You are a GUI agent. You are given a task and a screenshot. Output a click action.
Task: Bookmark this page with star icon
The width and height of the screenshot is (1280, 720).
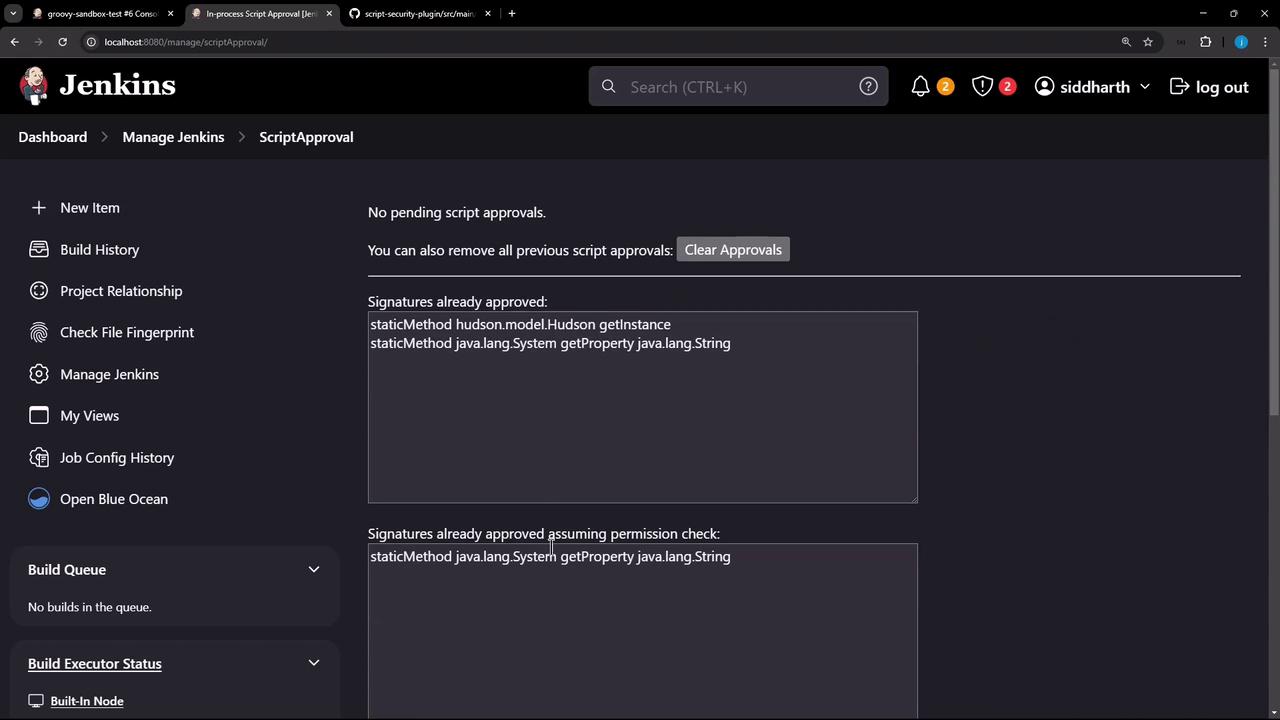[1148, 42]
